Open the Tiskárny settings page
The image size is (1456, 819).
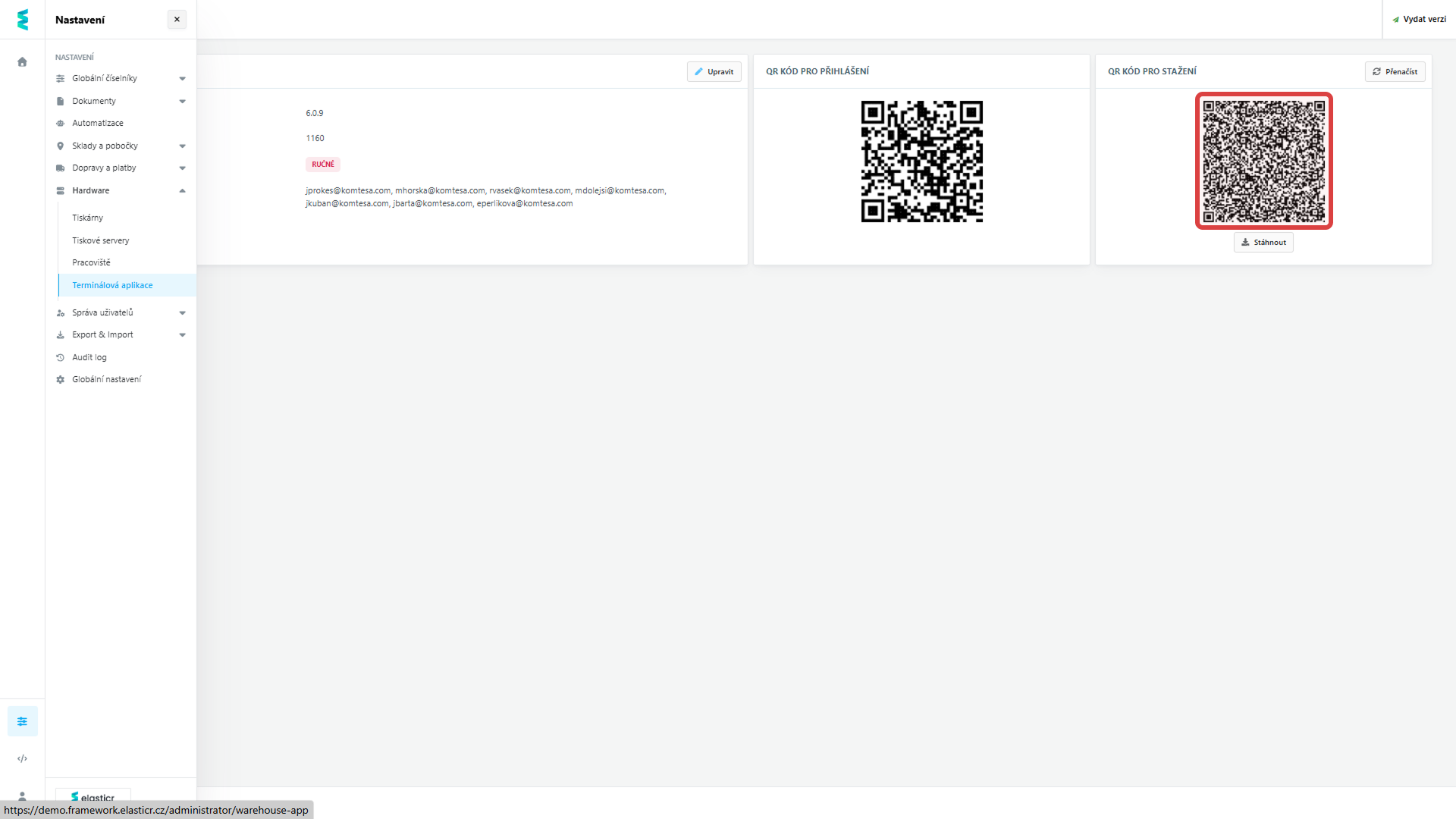click(x=87, y=218)
